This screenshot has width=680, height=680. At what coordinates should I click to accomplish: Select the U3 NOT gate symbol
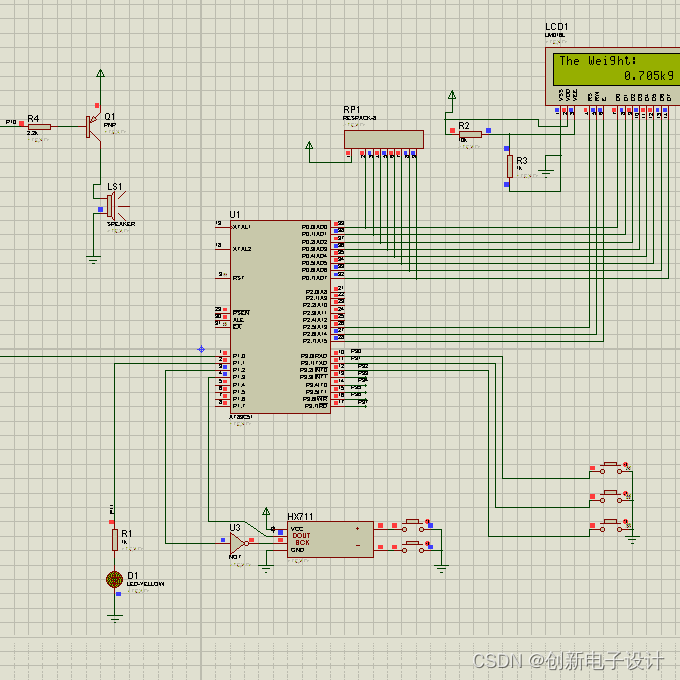pyautogui.click(x=238, y=543)
